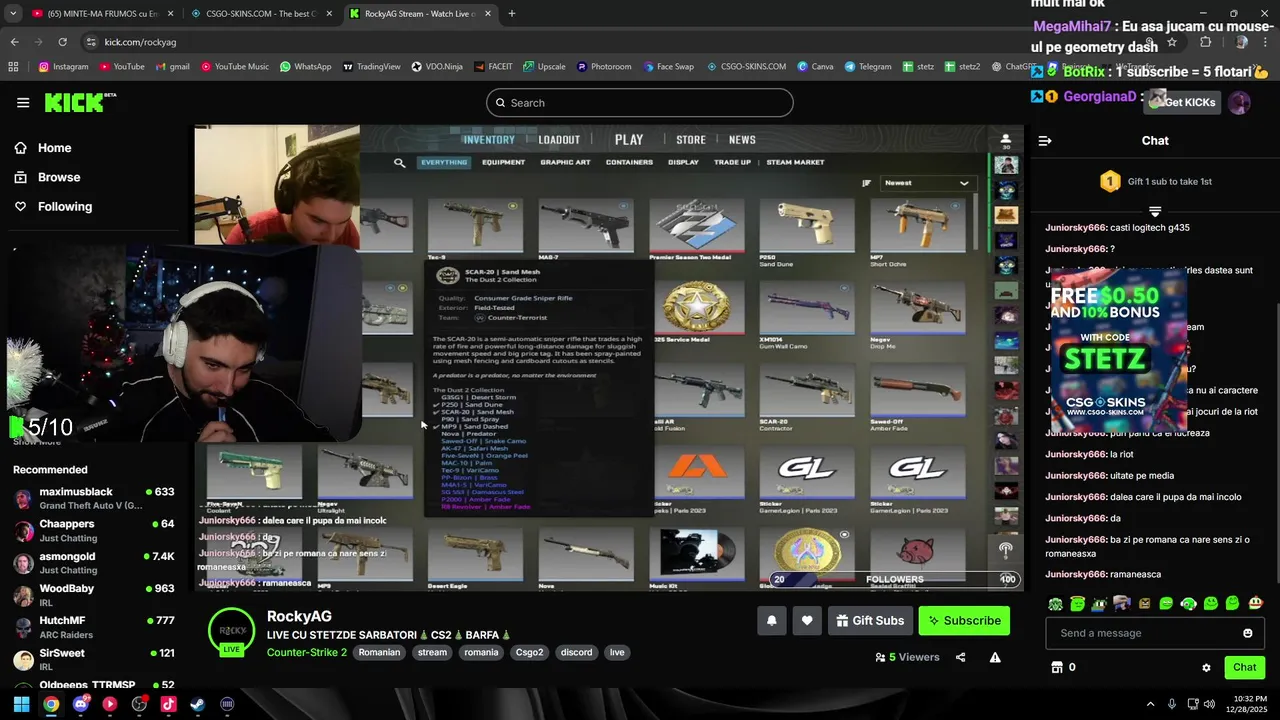Click the green Chat send button

click(1244, 667)
